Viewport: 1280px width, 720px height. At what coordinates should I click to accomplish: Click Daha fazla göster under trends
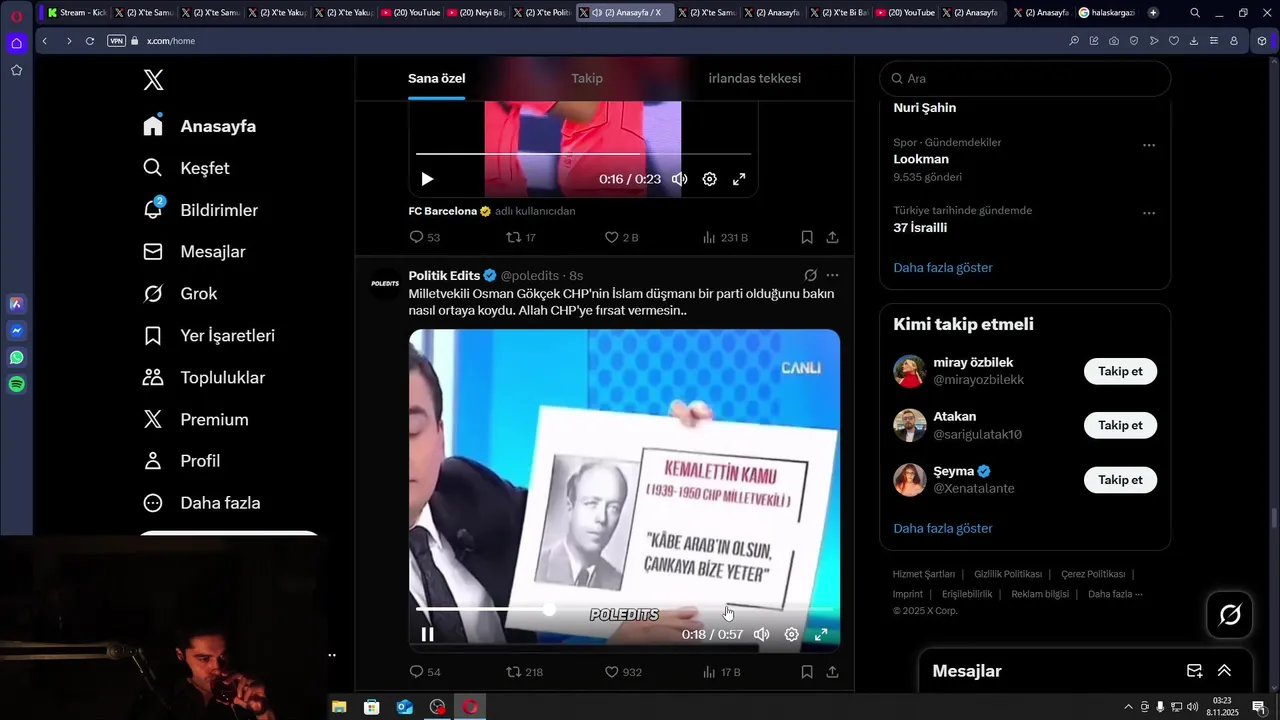point(943,267)
